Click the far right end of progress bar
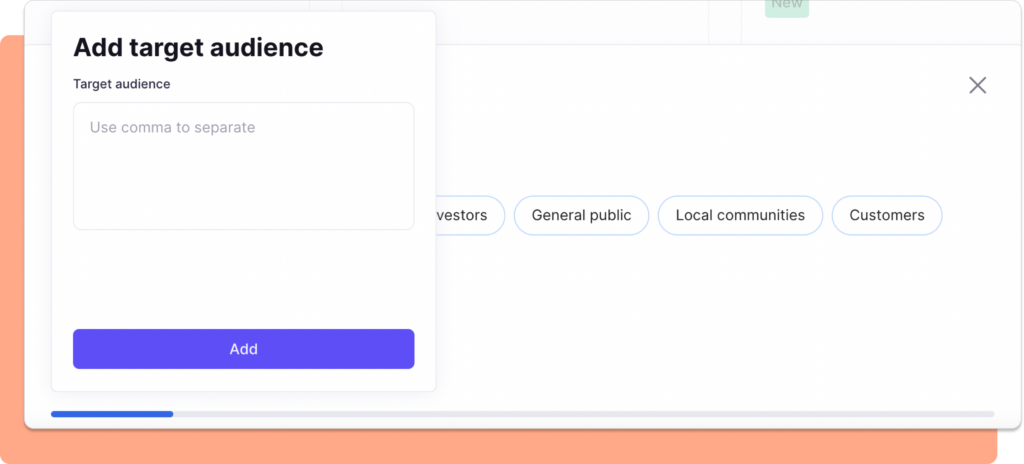The image size is (1024, 464). pyautogui.click(x=988, y=413)
